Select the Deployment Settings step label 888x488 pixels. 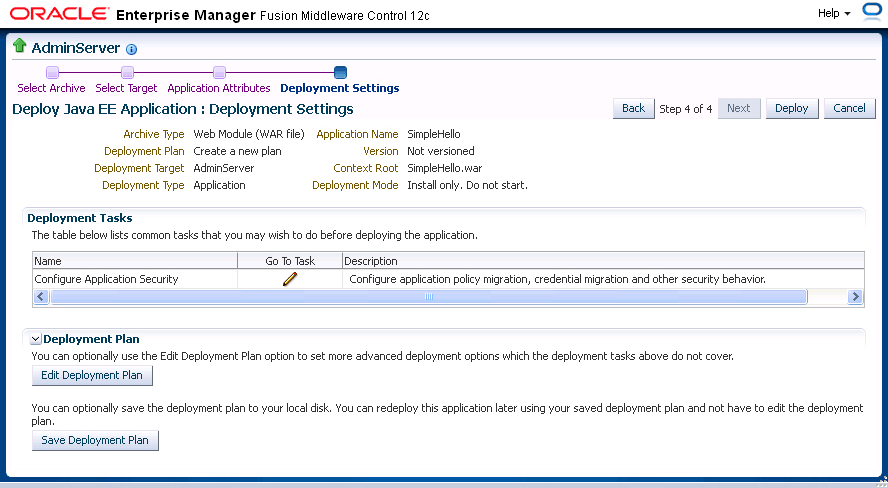pos(340,88)
